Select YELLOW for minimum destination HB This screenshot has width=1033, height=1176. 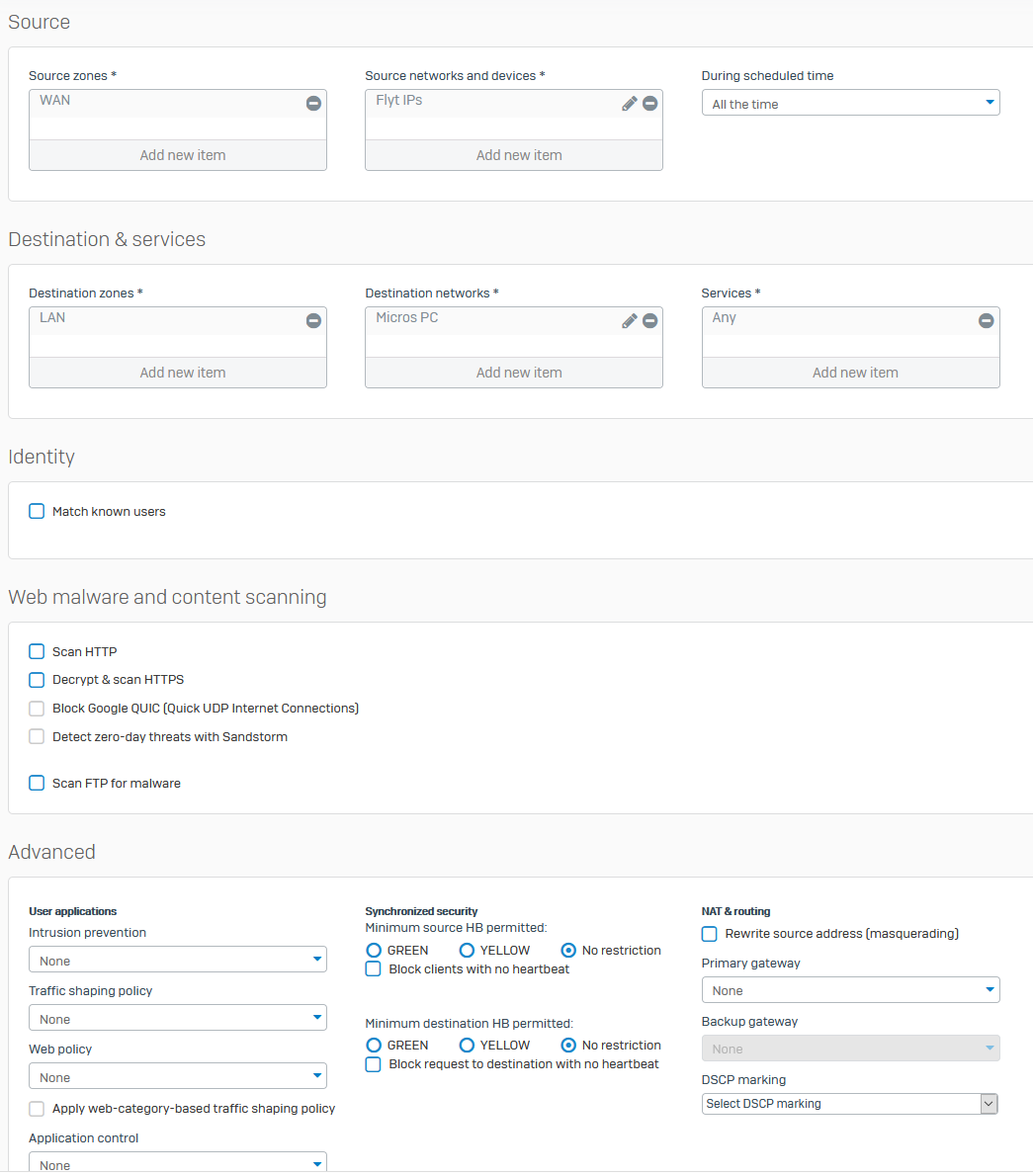[468, 1046]
